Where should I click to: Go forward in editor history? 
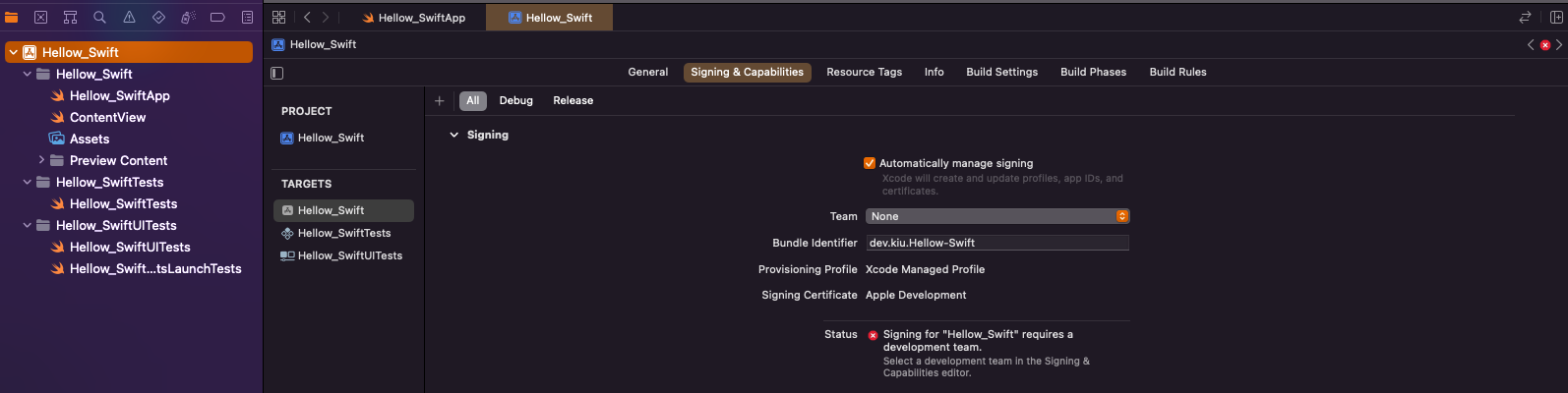pos(326,17)
